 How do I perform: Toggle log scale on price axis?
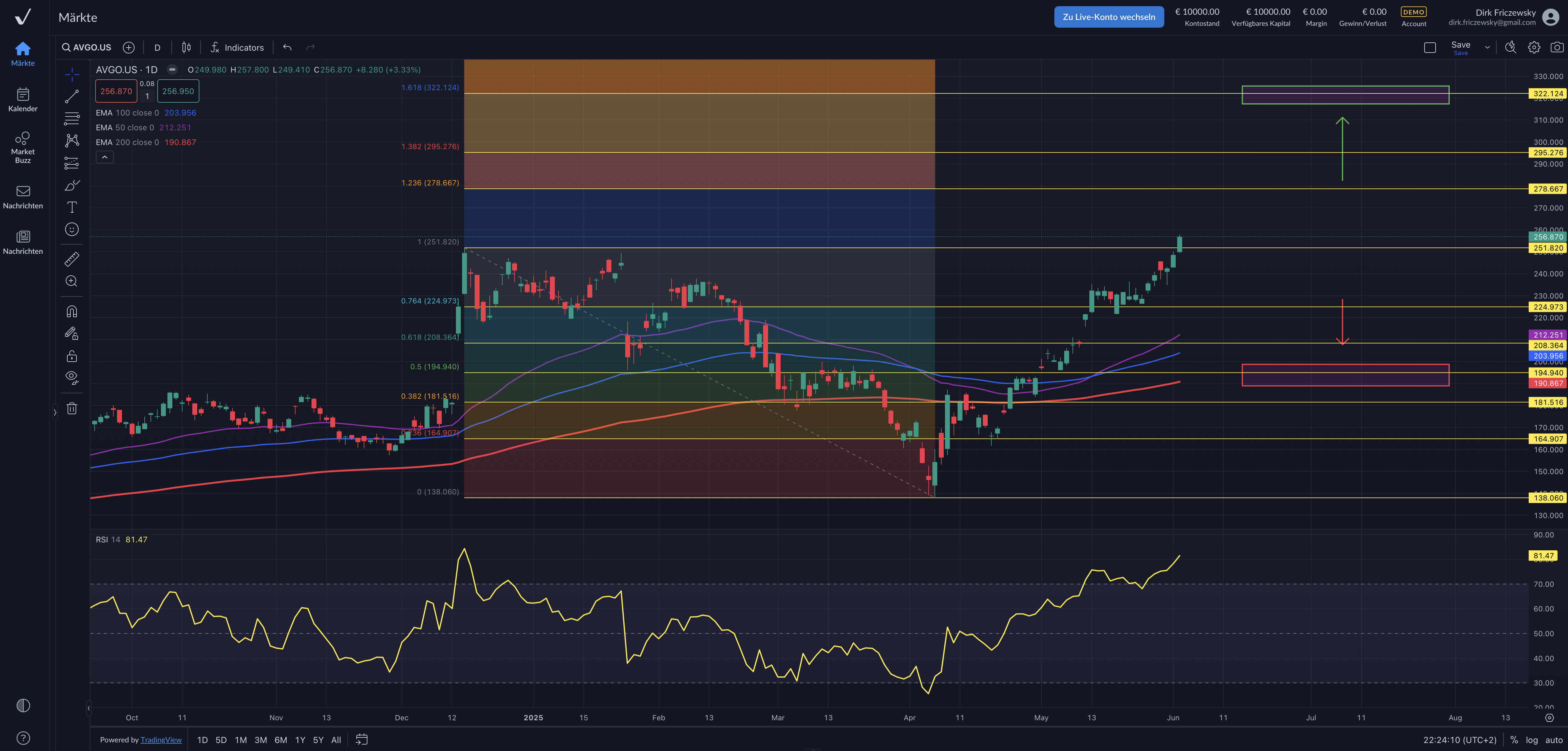click(1531, 740)
